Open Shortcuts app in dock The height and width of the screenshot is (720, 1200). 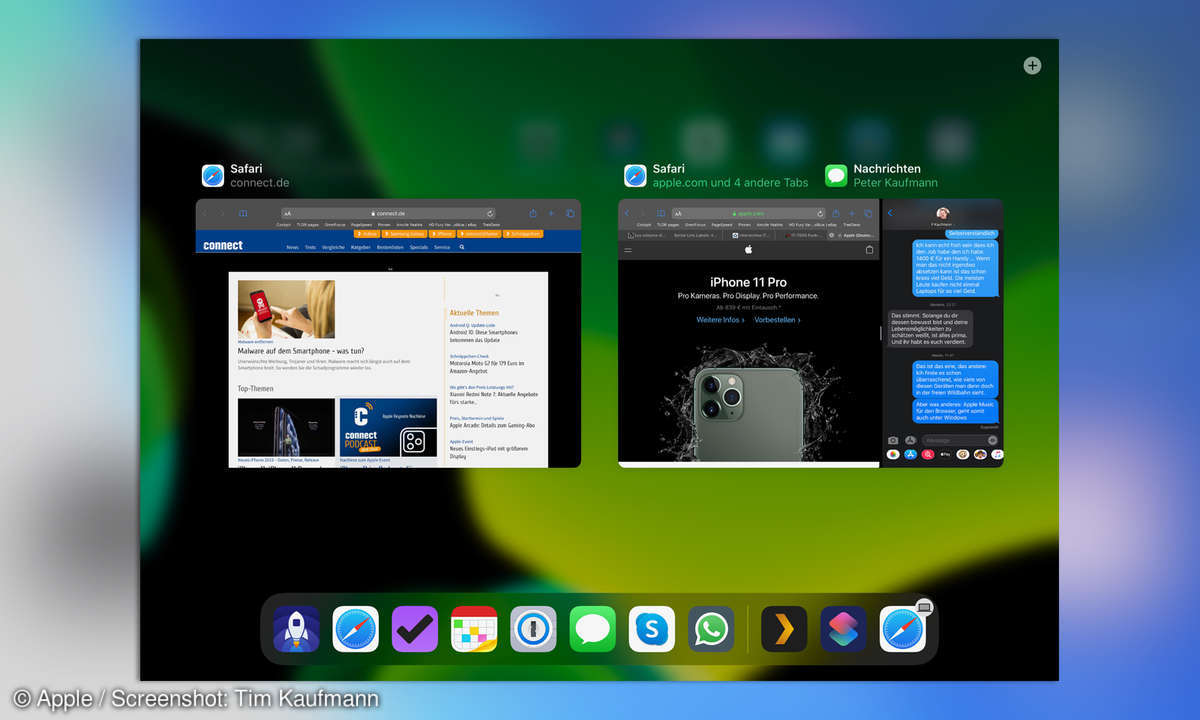[x=844, y=629]
